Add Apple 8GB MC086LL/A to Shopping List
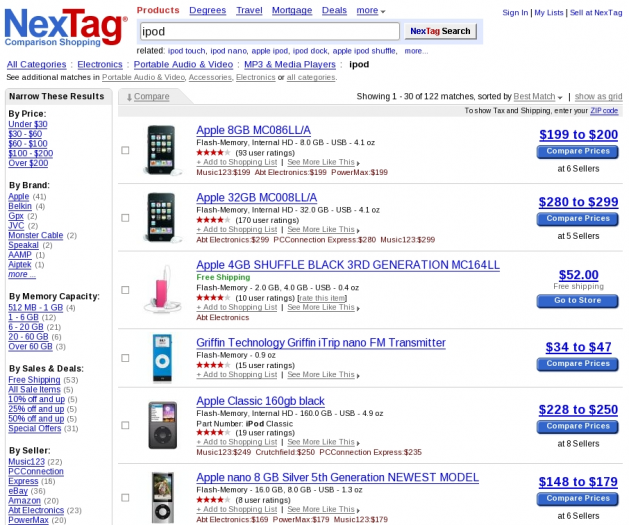Screen dimensions: 629x525 pos(237,162)
